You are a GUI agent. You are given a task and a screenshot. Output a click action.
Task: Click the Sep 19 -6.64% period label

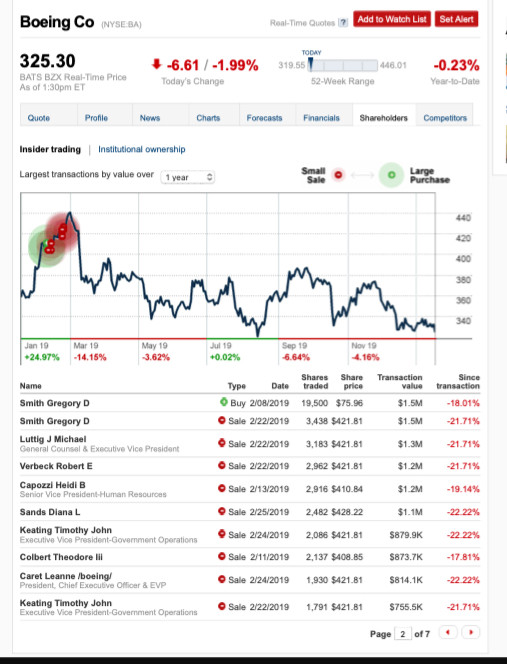pos(296,351)
